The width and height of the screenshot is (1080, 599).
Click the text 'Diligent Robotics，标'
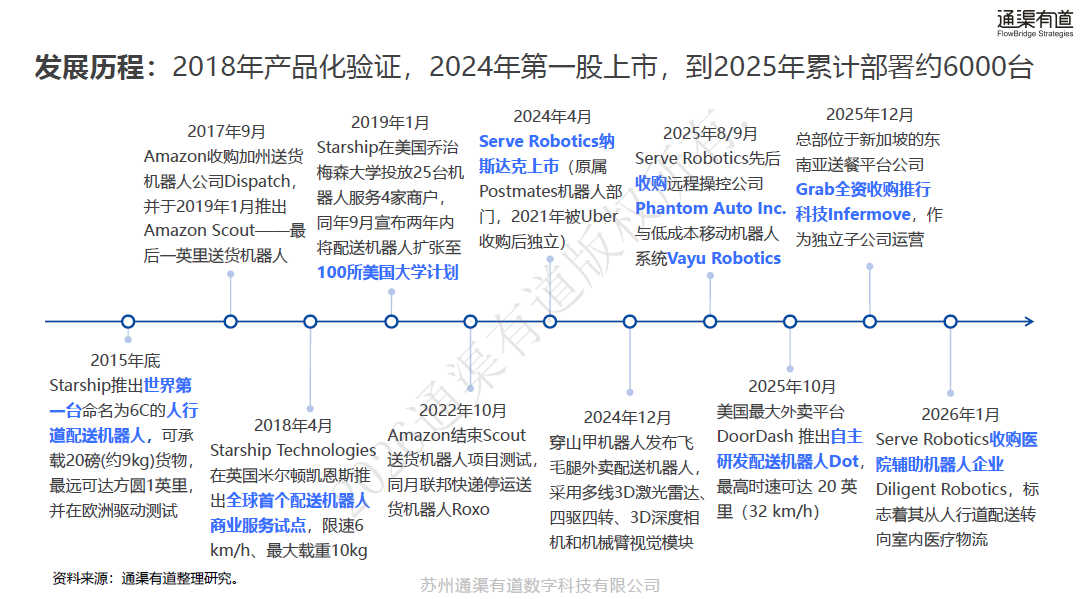pos(957,489)
